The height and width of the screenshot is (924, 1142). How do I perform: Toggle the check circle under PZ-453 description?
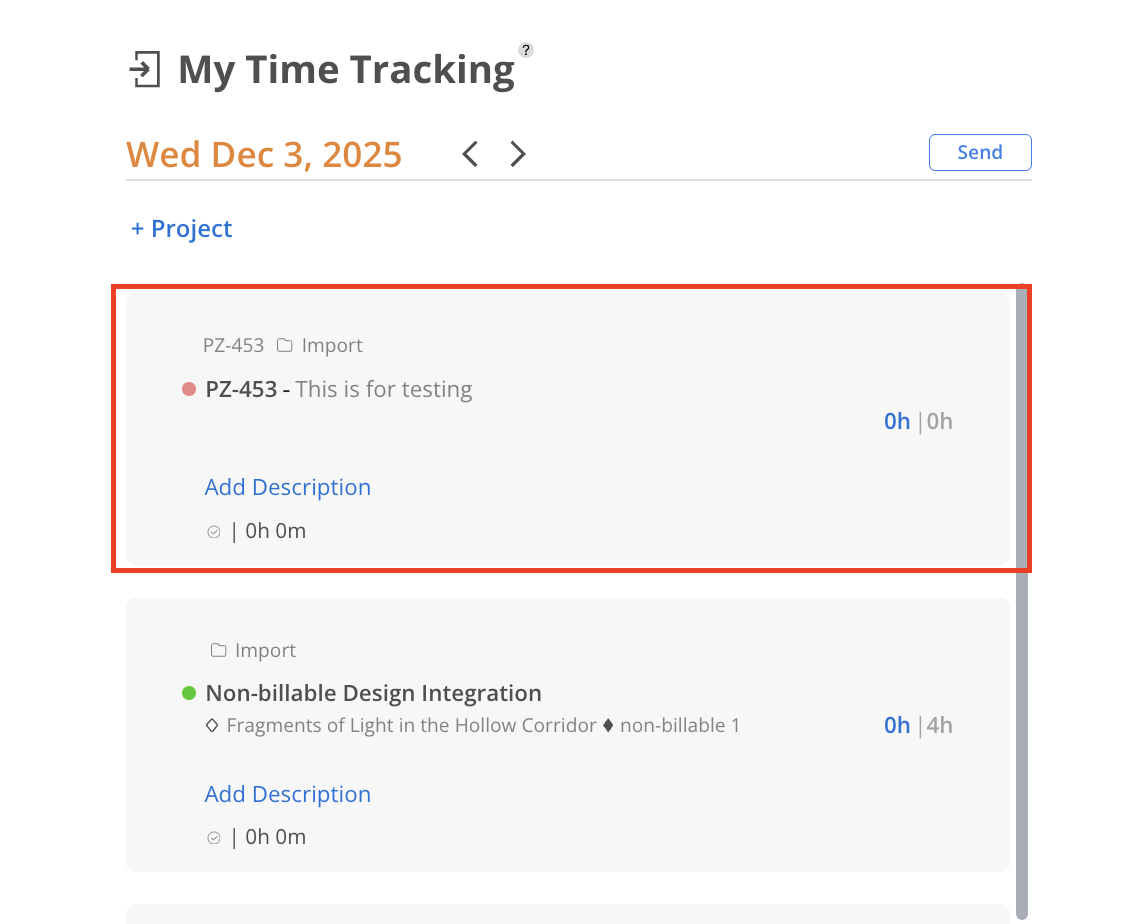(213, 532)
